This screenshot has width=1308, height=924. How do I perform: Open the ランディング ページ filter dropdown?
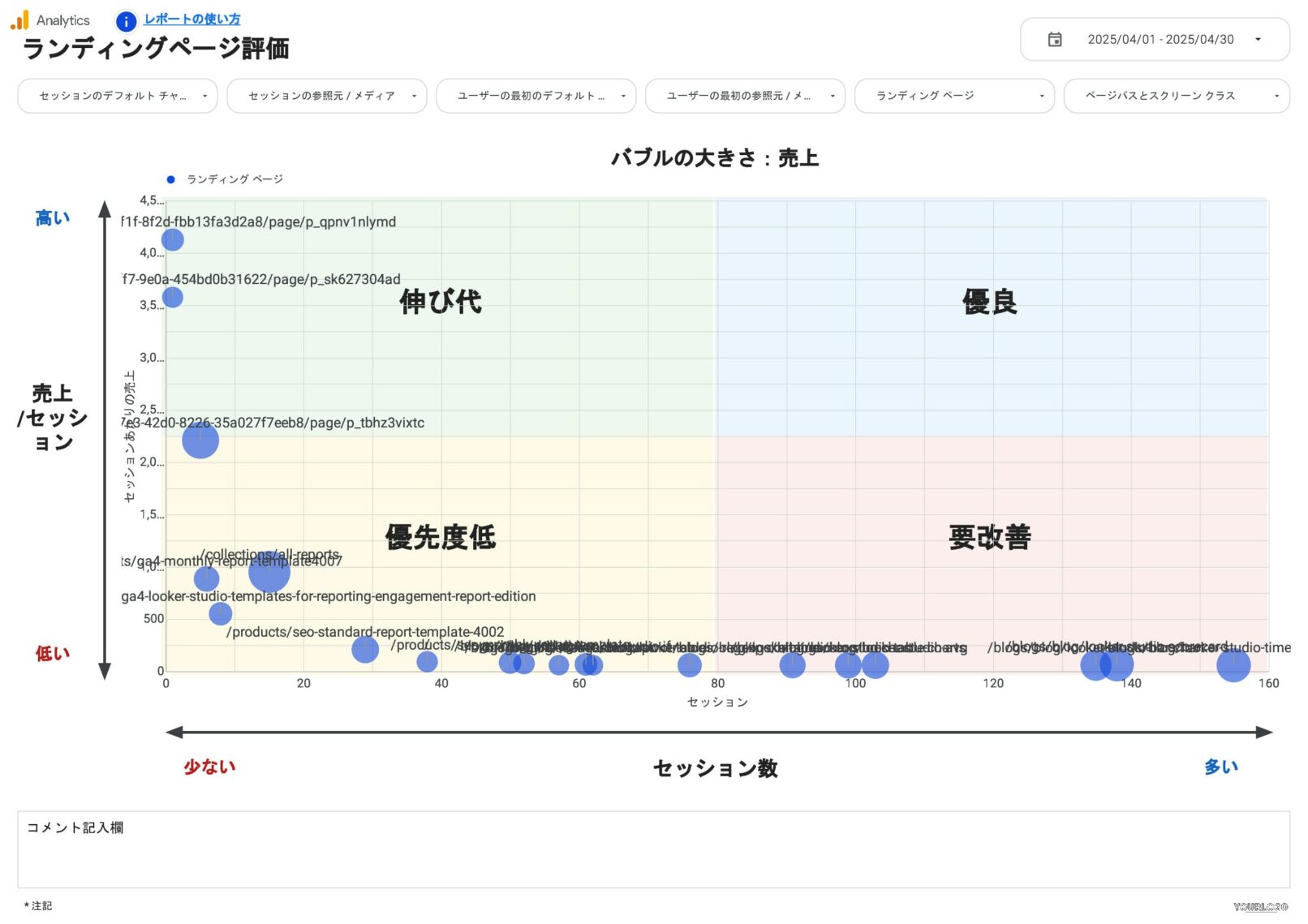coord(953,96)
